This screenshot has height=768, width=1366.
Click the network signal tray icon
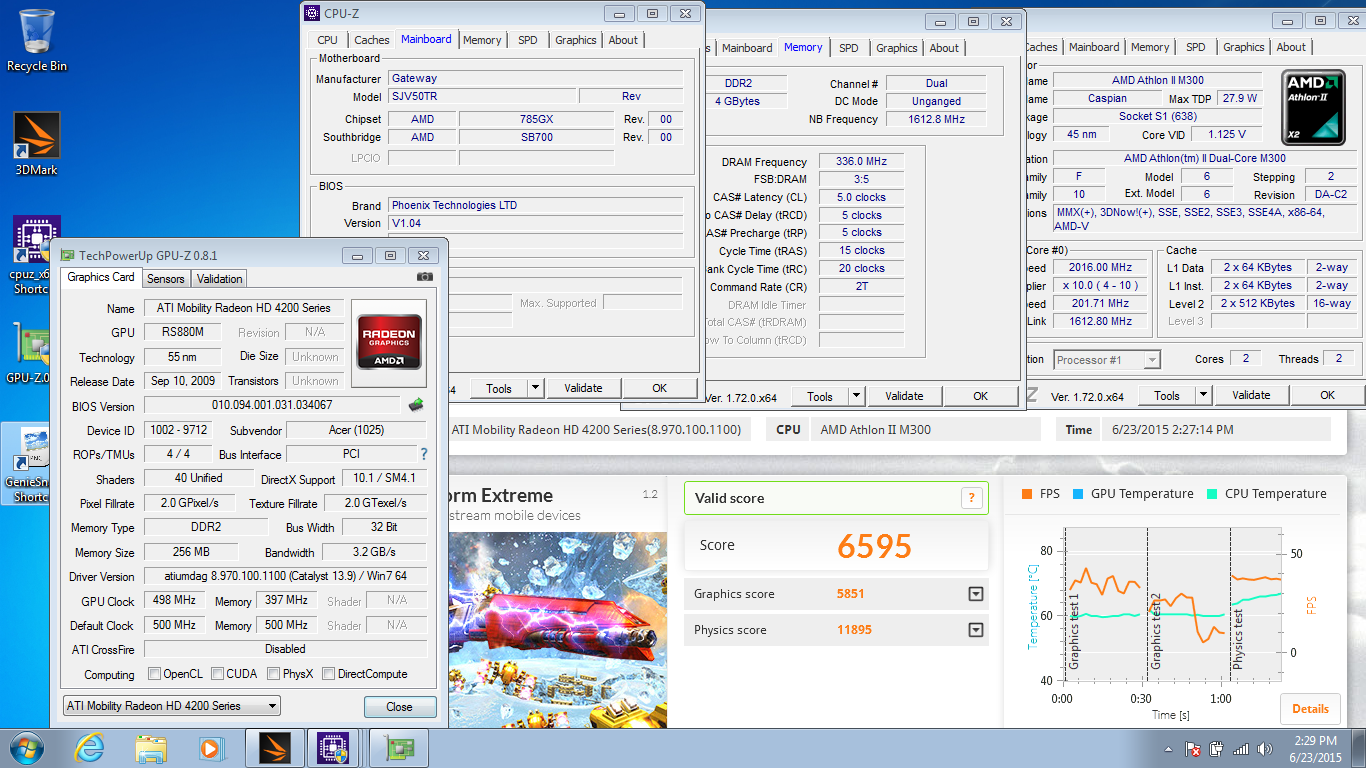coord(1241,749)
